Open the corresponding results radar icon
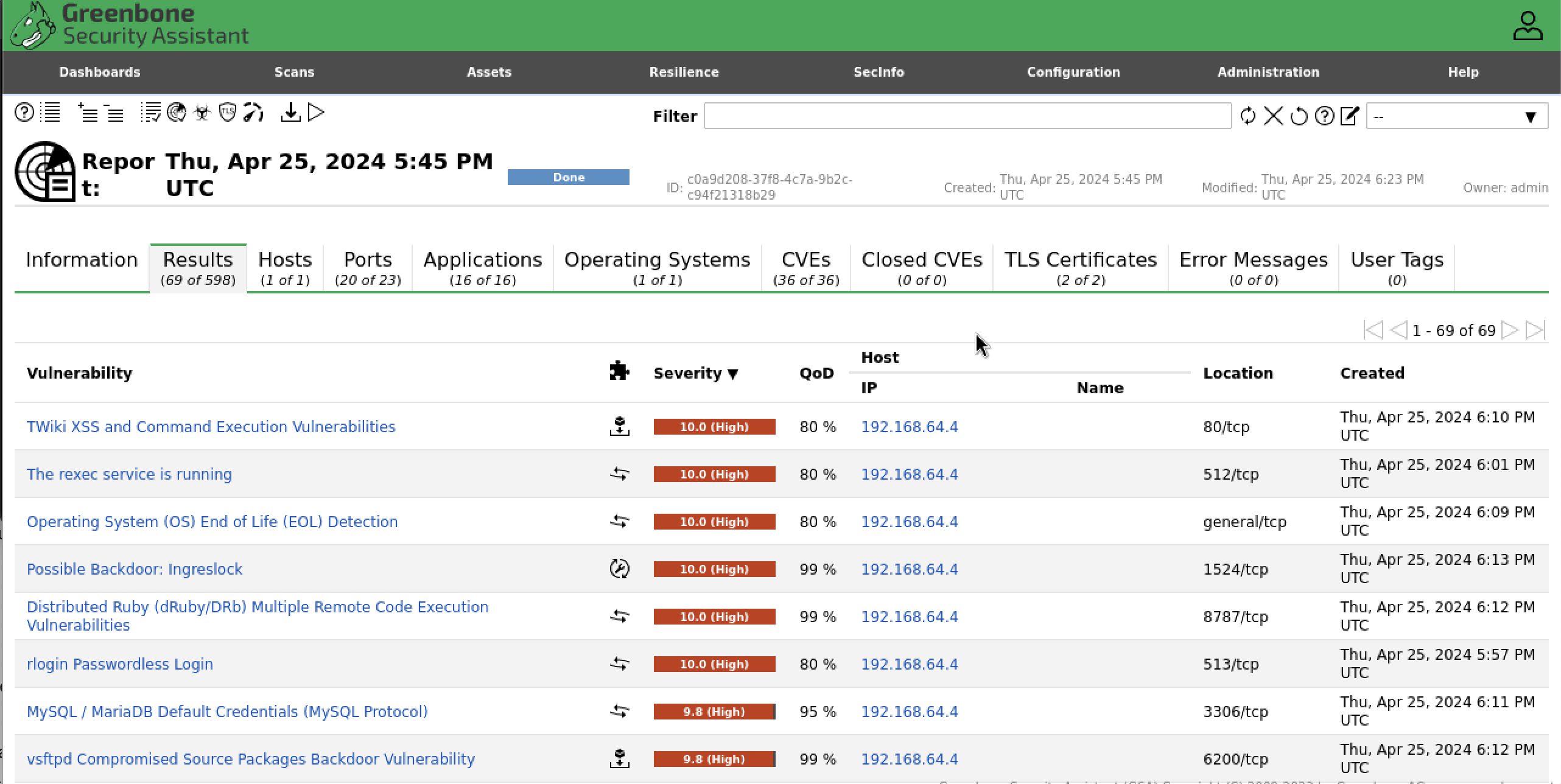The height and width of the screenshot is (784, 1561). 177,113
